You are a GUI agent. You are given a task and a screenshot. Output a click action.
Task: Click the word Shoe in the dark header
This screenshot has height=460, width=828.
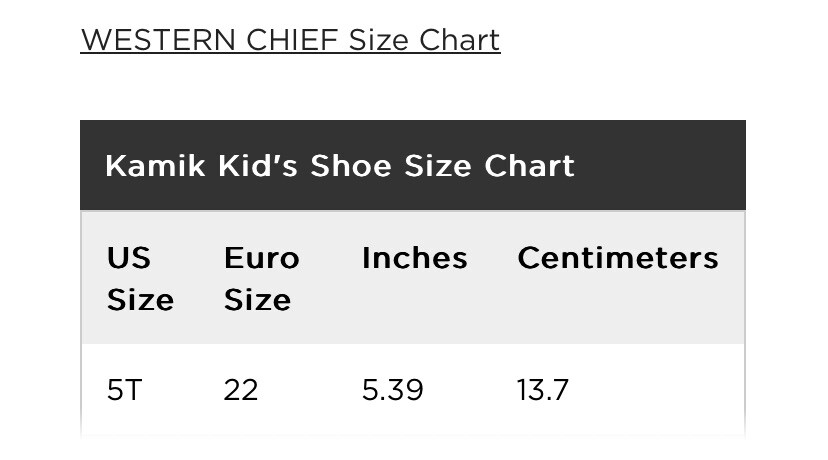point(351,166)
